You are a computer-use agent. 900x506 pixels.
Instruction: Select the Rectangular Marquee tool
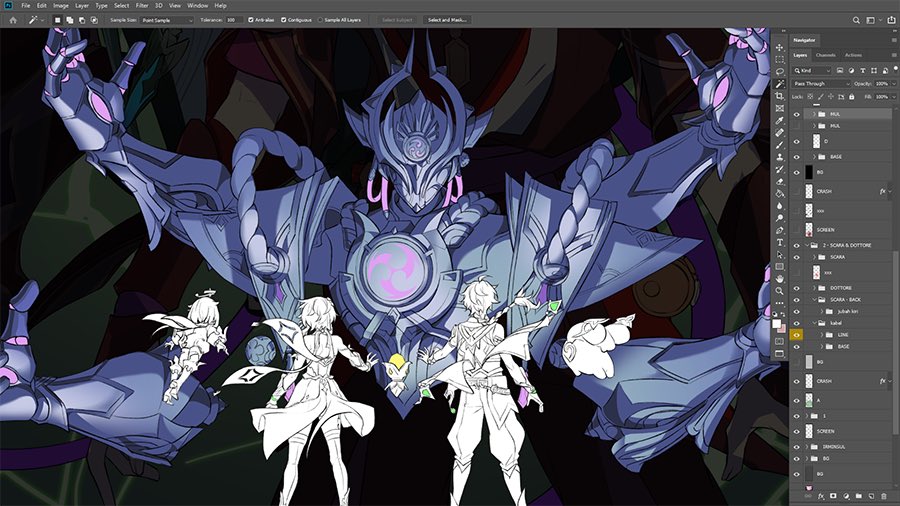[x=779, y=60]
